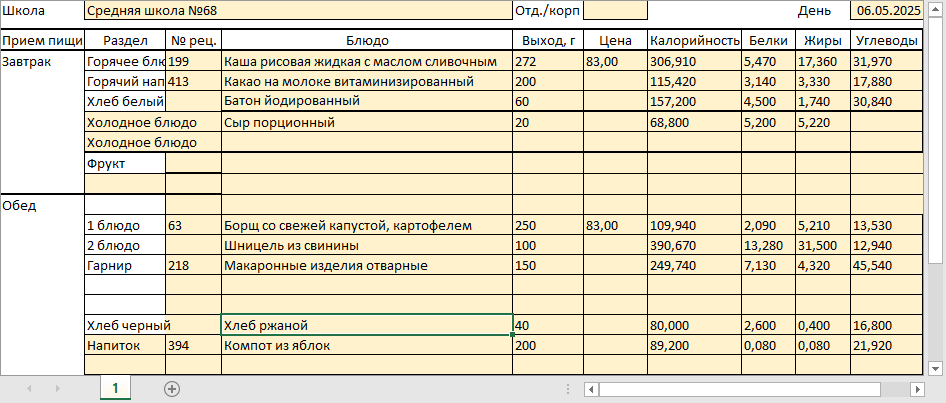
Task: Go to previous sheet arrow
Action: (29, 389)
